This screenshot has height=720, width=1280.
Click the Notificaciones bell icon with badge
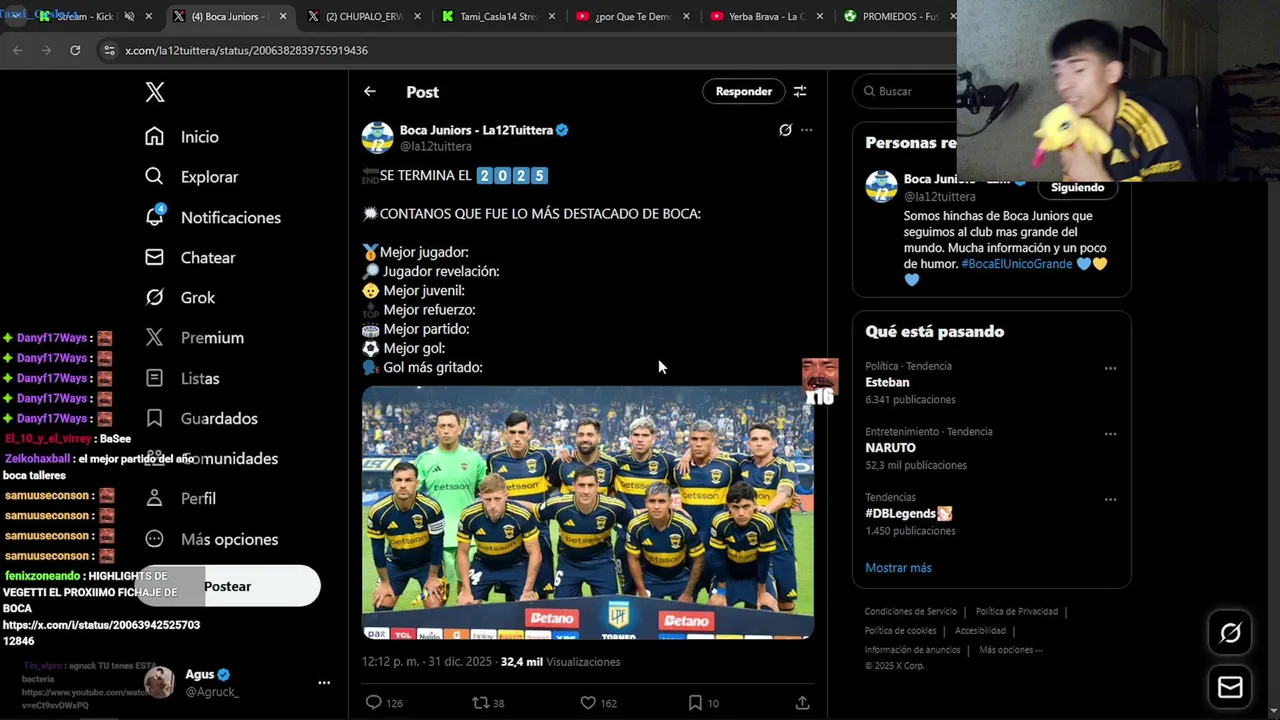[x=155, y=216]
